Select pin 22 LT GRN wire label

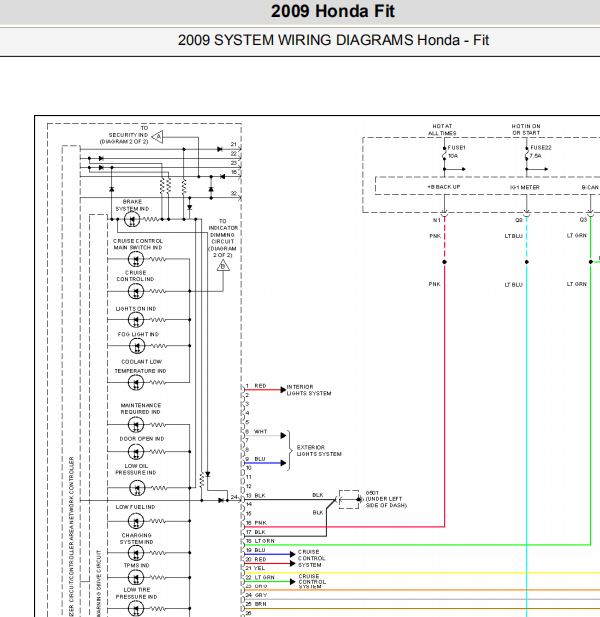(264, 577)
